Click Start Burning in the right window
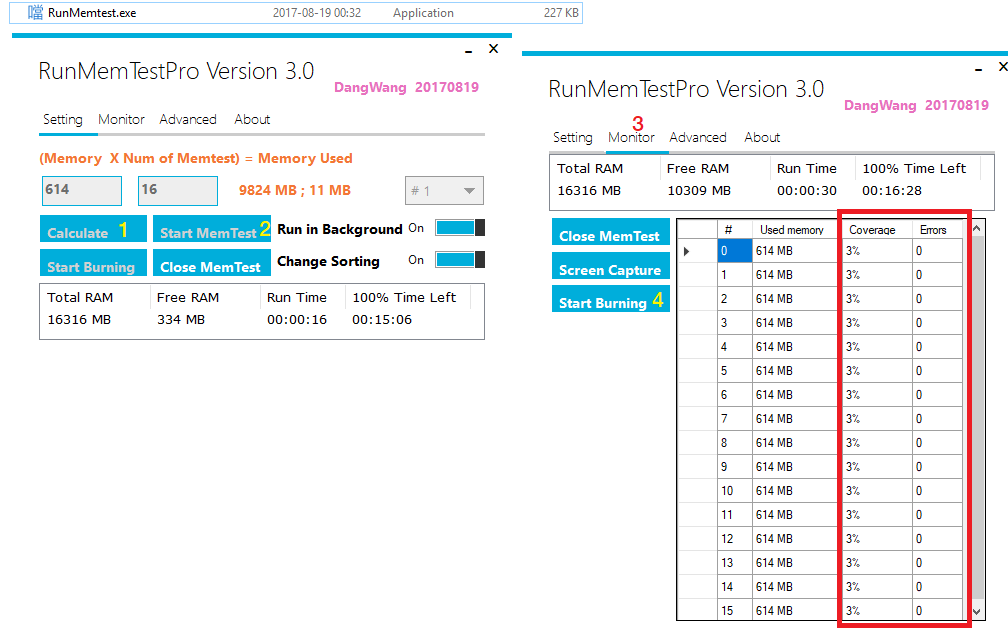Screen dimensions: 1008x639 tap(611, 299)
